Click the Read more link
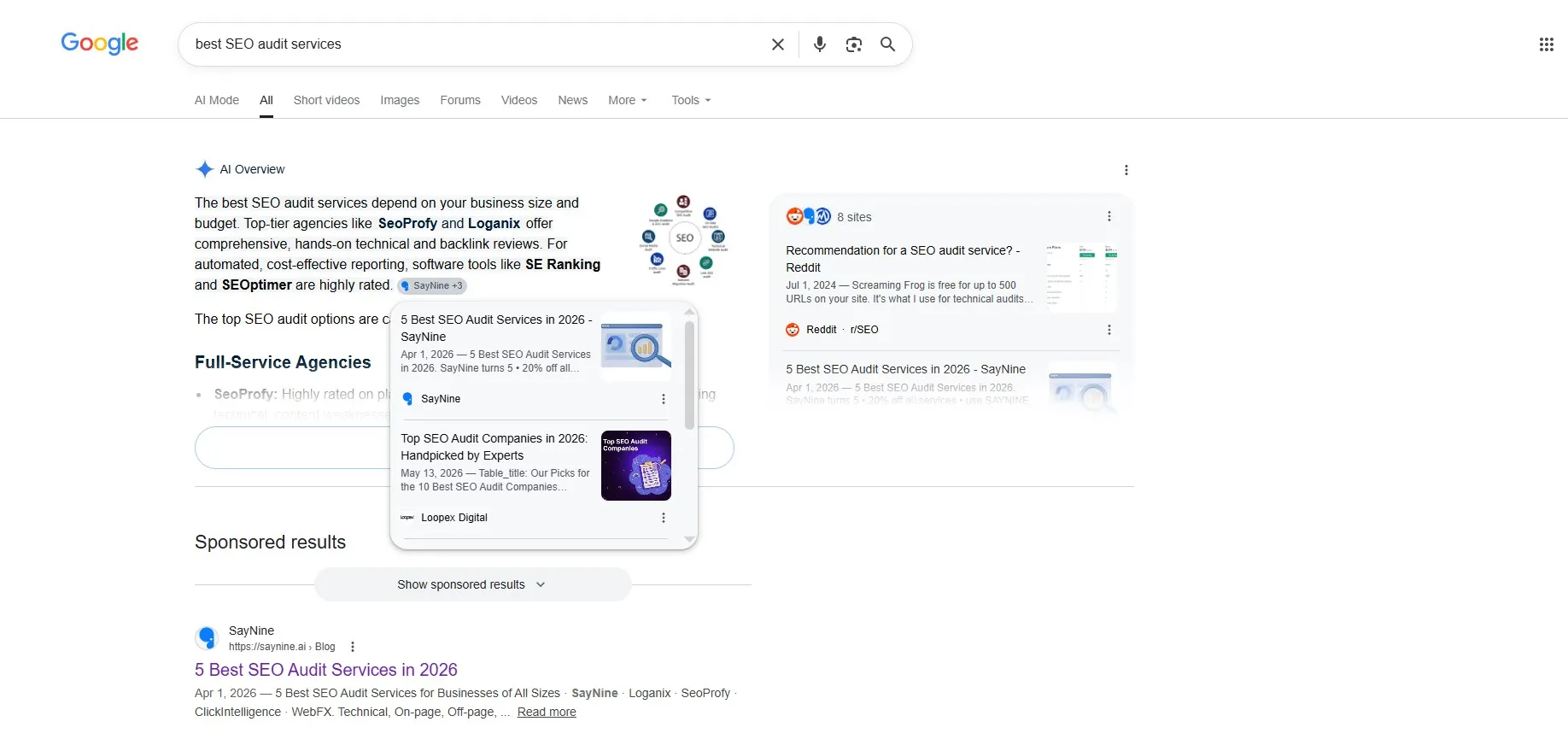The height and width of the screenshot is (745, 1568). (547, 712)
